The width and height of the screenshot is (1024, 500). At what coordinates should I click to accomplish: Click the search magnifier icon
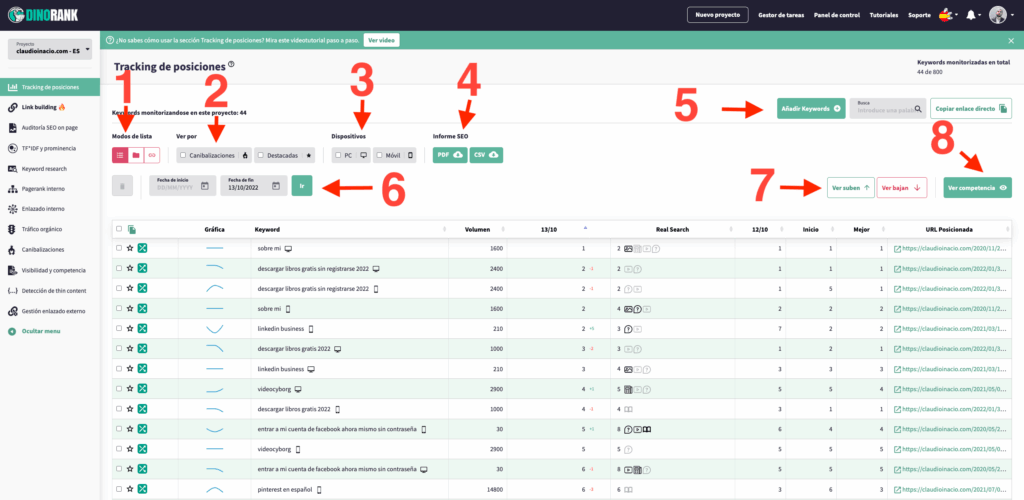[x=918, y=109]
